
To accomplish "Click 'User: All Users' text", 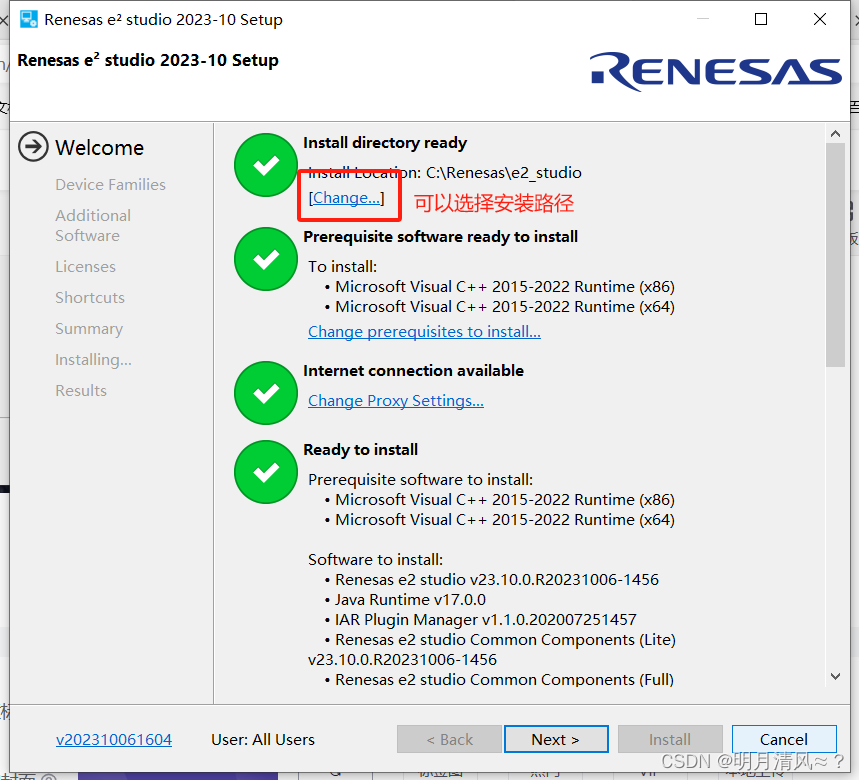I will click(x=263, y=739).
